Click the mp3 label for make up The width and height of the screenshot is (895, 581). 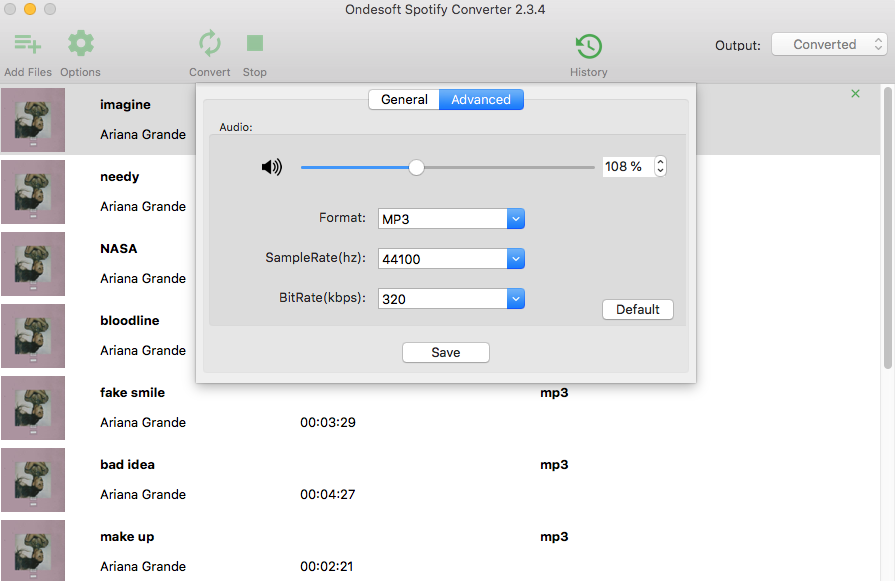point(554,536)
